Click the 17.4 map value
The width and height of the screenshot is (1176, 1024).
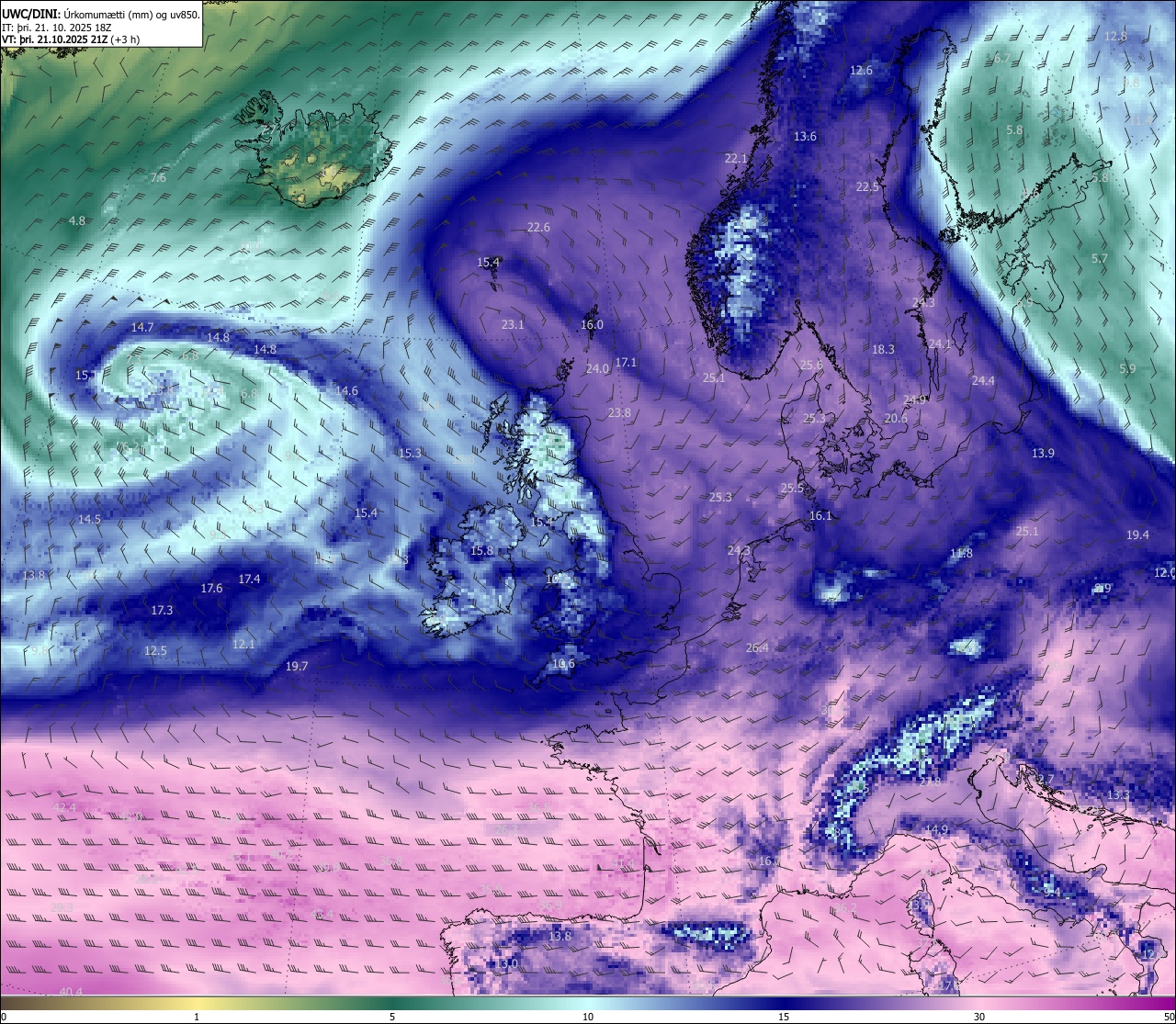pyautogui.click(x=249, y=580)
